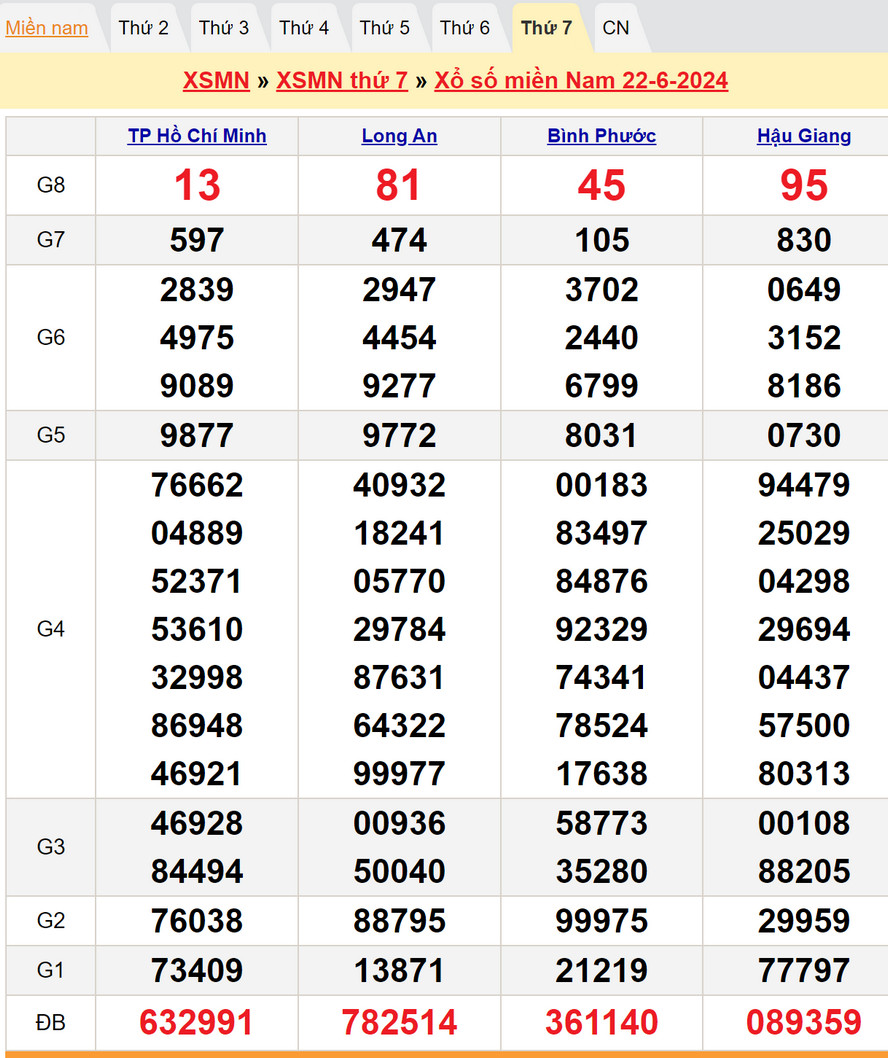888x1058 pixels.
Task: Visit the Long An province link
Action: coord(399,136)
